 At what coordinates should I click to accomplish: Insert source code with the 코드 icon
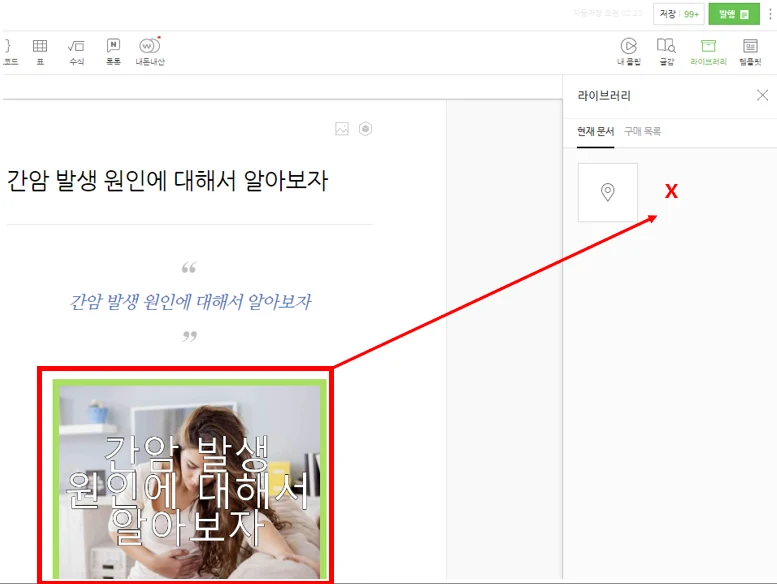click(9, 52)
